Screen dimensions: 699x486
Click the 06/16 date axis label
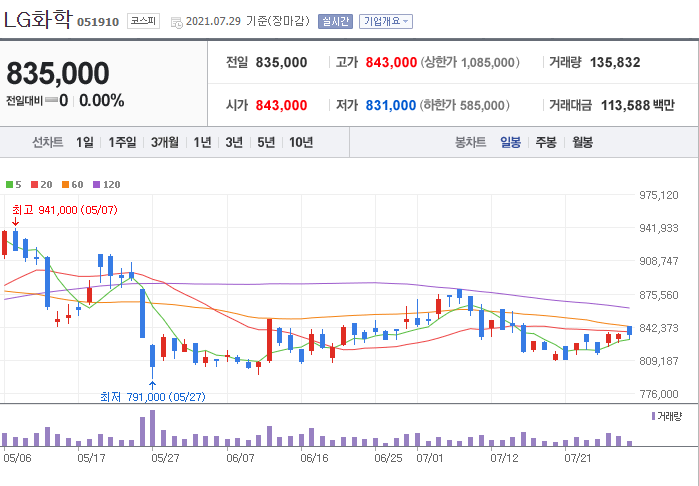click(x=314, y=458)
